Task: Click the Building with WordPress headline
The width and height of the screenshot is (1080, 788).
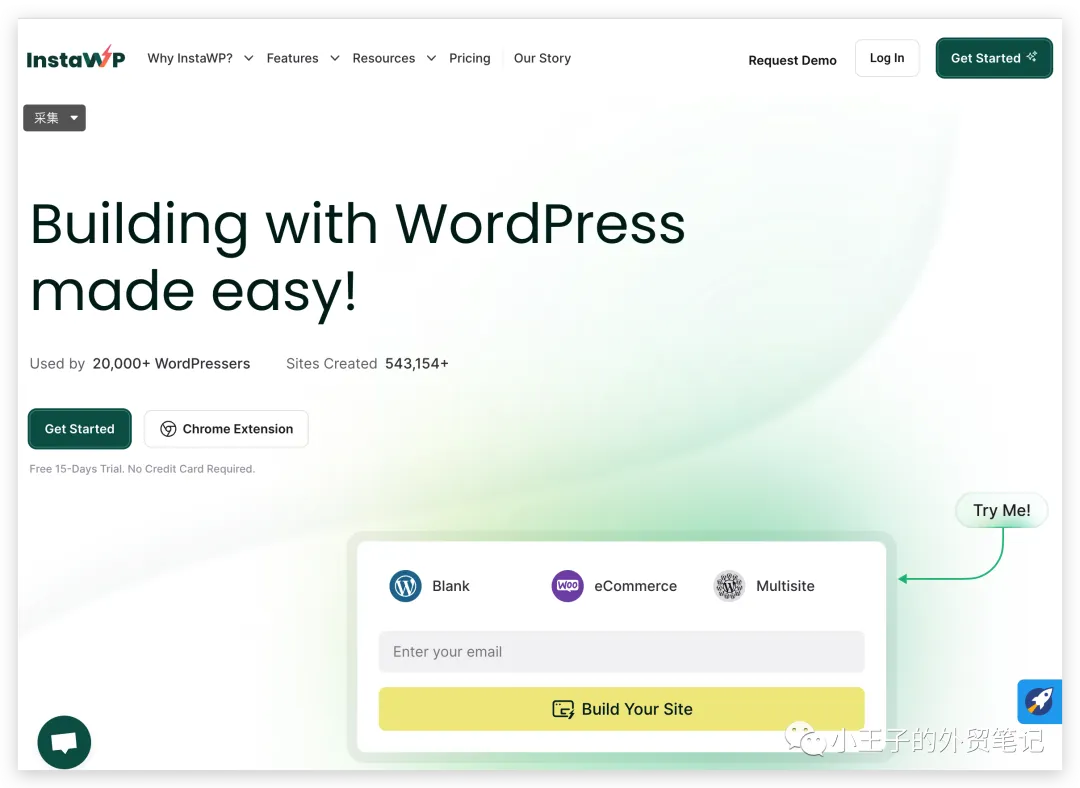Action: pos(357,257)
